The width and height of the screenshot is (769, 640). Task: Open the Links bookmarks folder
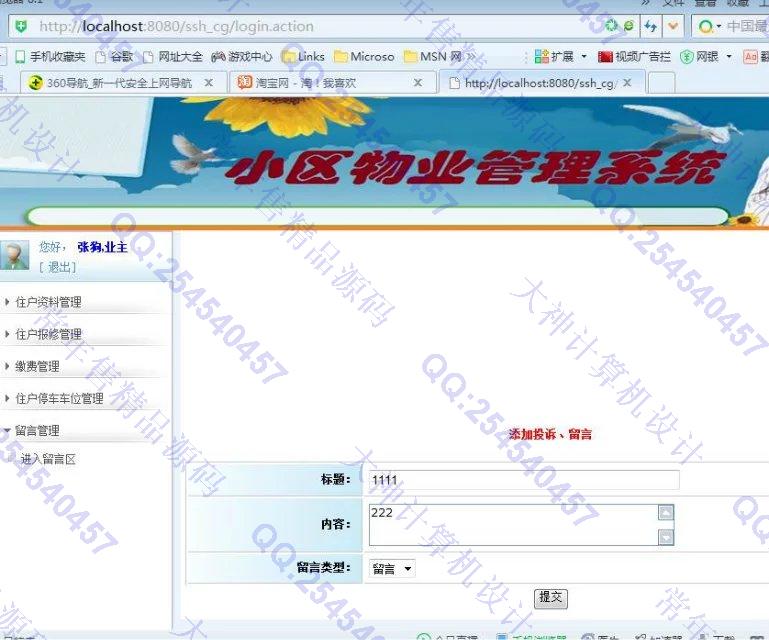point(304,57)
